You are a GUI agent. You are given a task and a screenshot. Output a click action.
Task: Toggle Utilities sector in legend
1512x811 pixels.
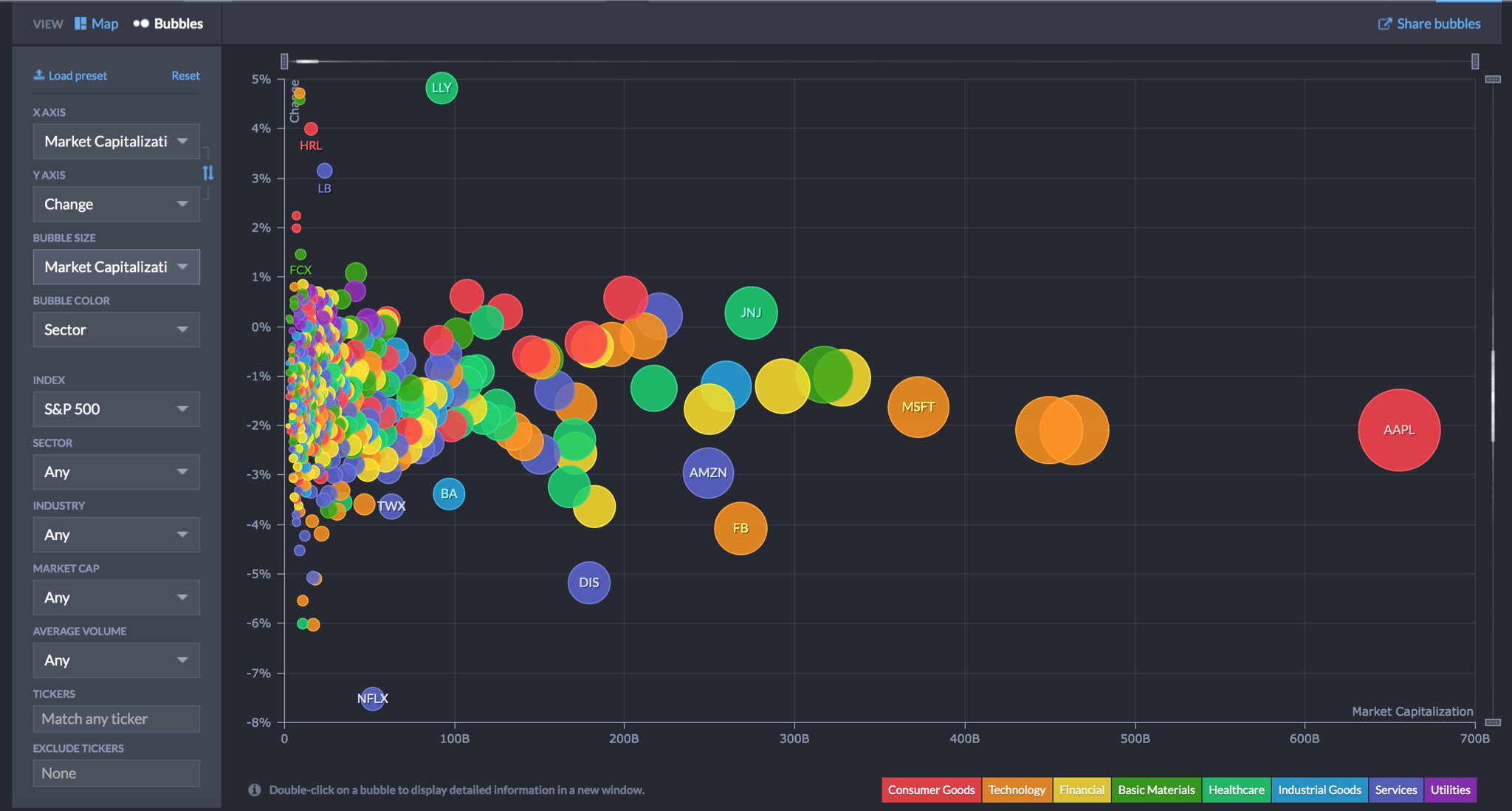[1450, 790]
